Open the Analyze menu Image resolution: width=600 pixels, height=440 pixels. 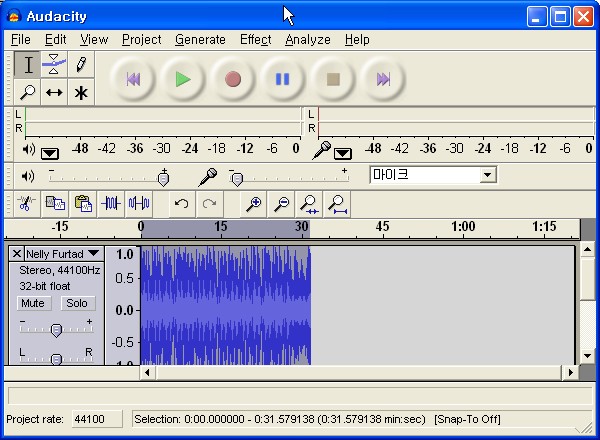tap(308, 39)
